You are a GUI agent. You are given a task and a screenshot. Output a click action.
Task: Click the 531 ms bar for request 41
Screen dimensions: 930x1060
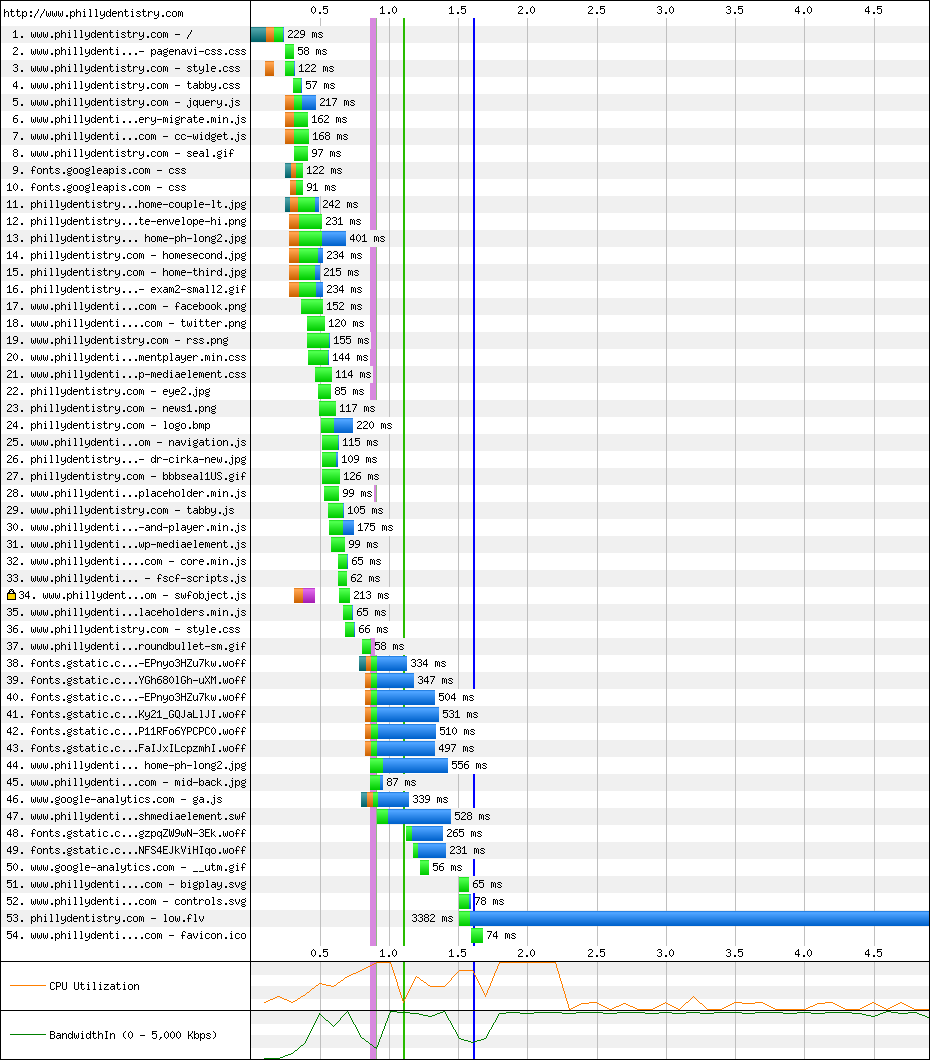click(x=402, y=714)
